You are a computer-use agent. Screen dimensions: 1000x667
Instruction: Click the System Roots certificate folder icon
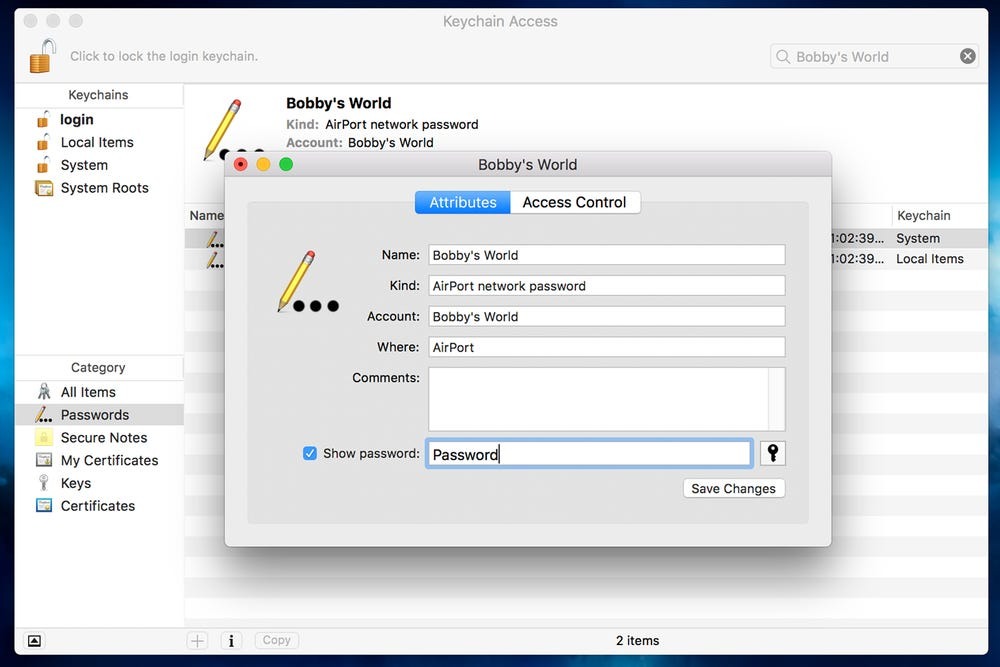[44, 188]
